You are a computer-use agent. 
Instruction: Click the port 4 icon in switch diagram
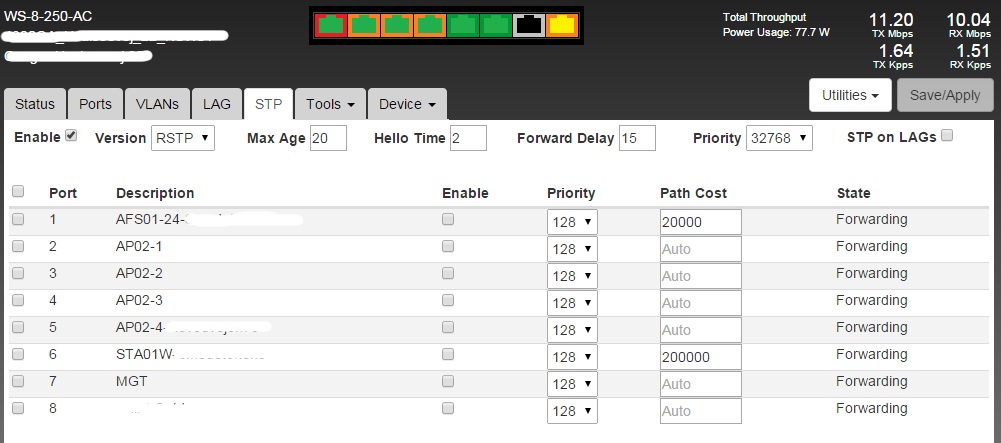430,25
